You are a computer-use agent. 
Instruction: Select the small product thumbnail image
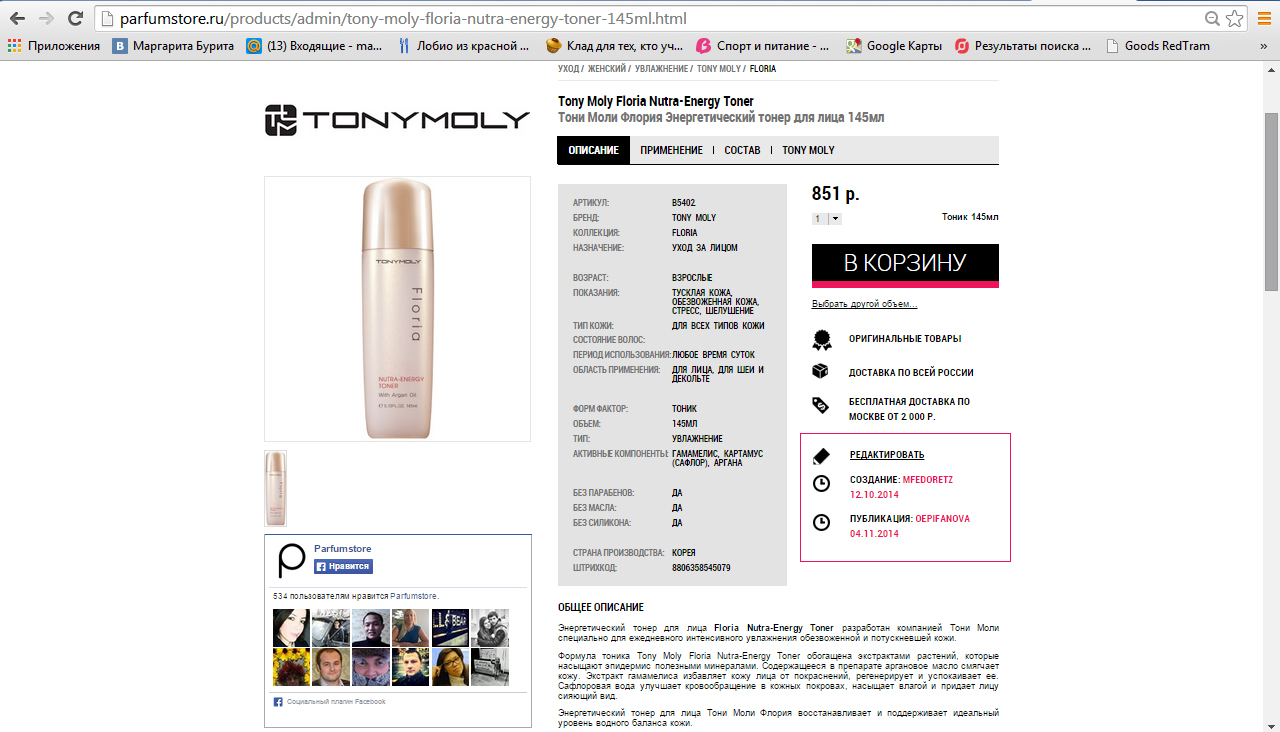pos(275,488)
